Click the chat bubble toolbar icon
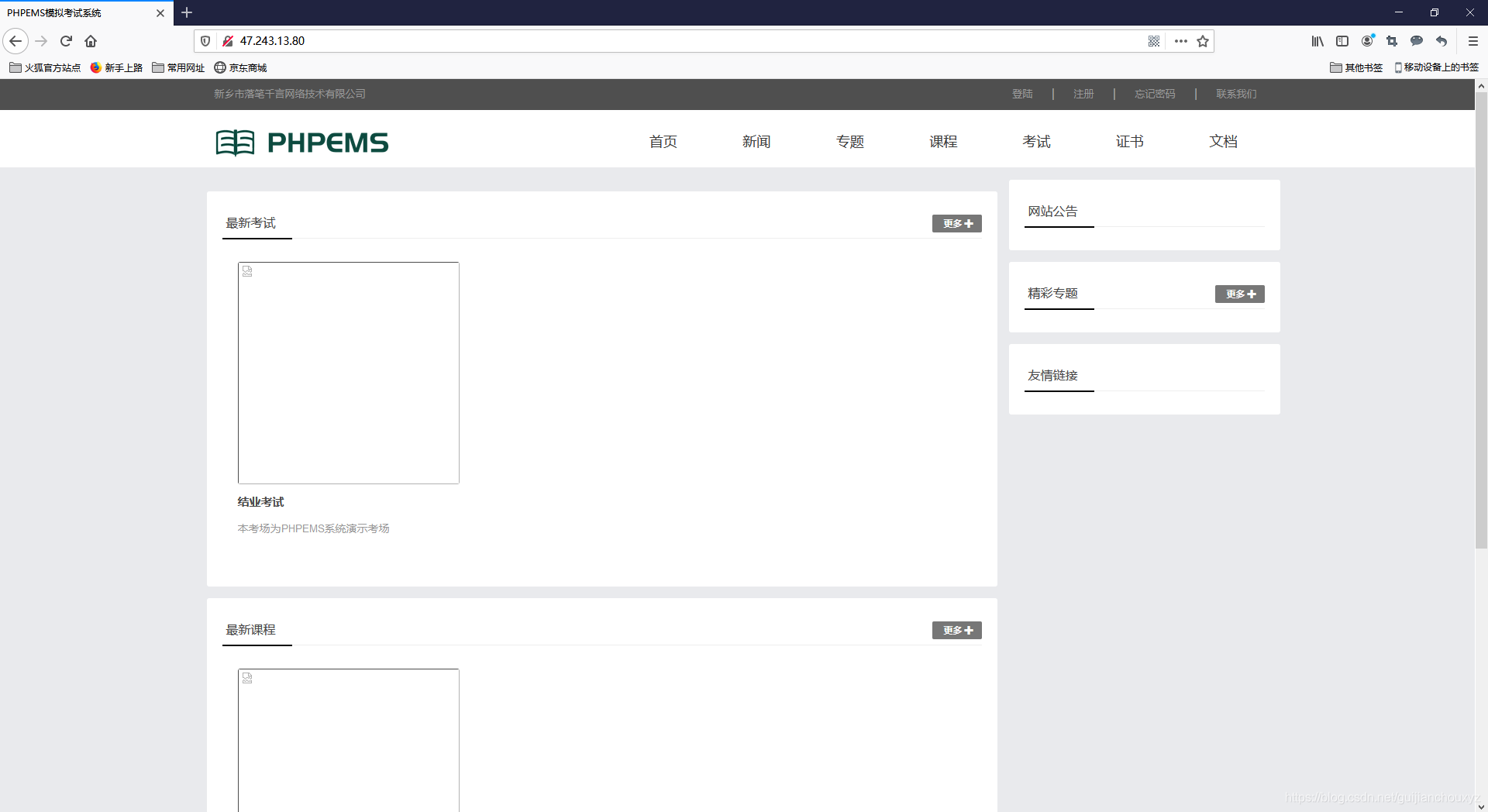This screenshot has width=1488, height=812. (1417, 41)
